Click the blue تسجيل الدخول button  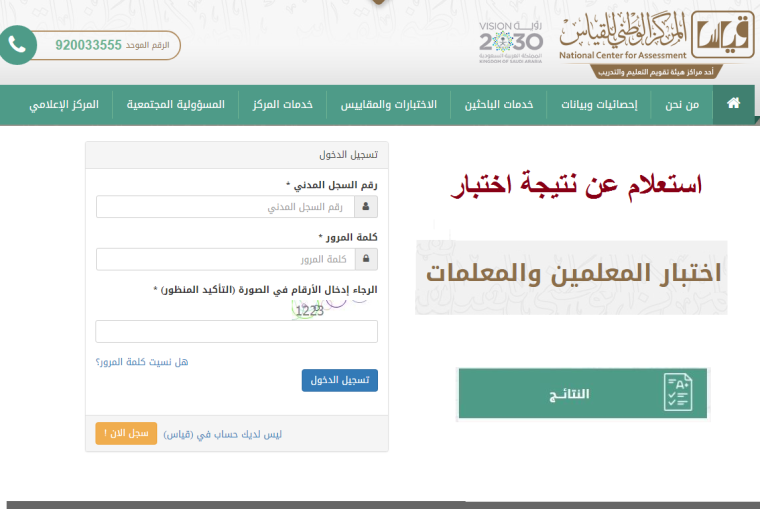(x=340, y=380)
